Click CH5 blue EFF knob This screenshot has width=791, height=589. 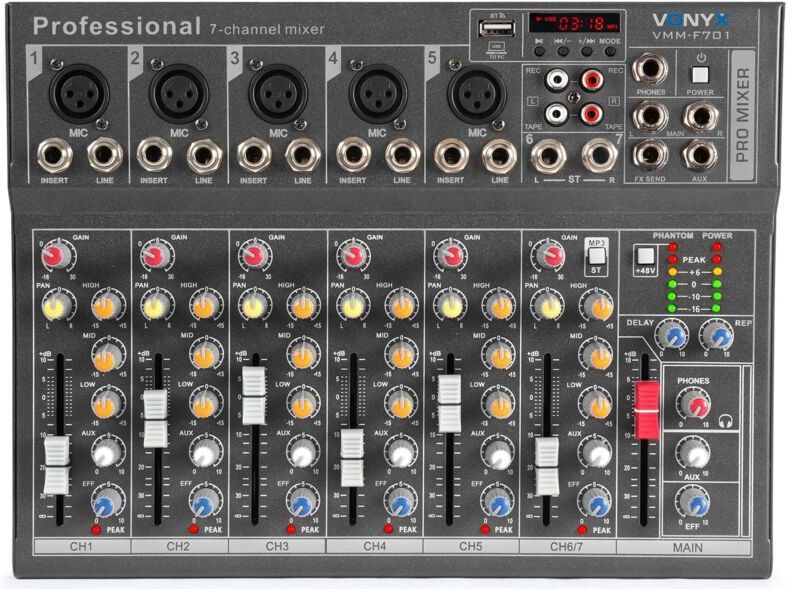pos(499,503)
